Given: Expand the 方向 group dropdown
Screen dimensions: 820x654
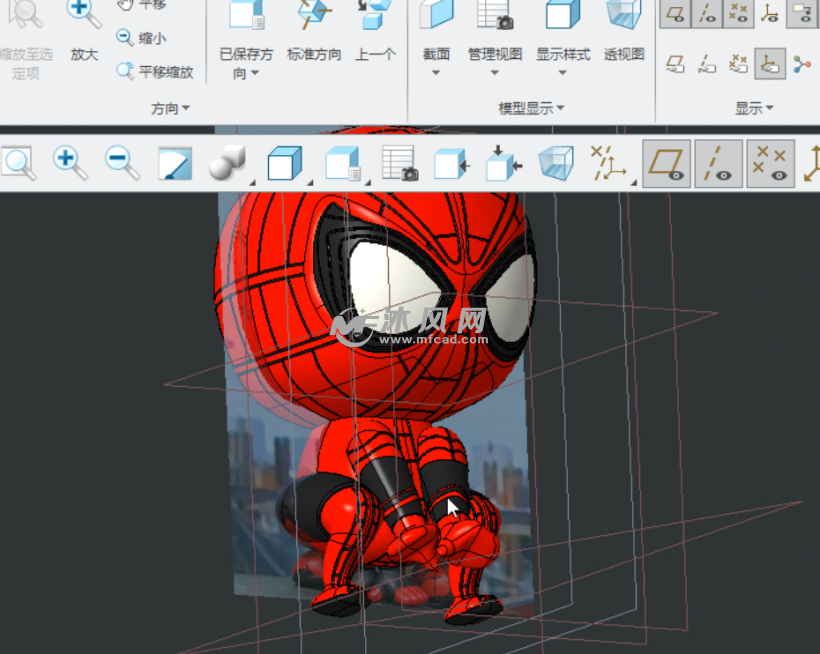Looking at the screenshot, I should (170, 108).
